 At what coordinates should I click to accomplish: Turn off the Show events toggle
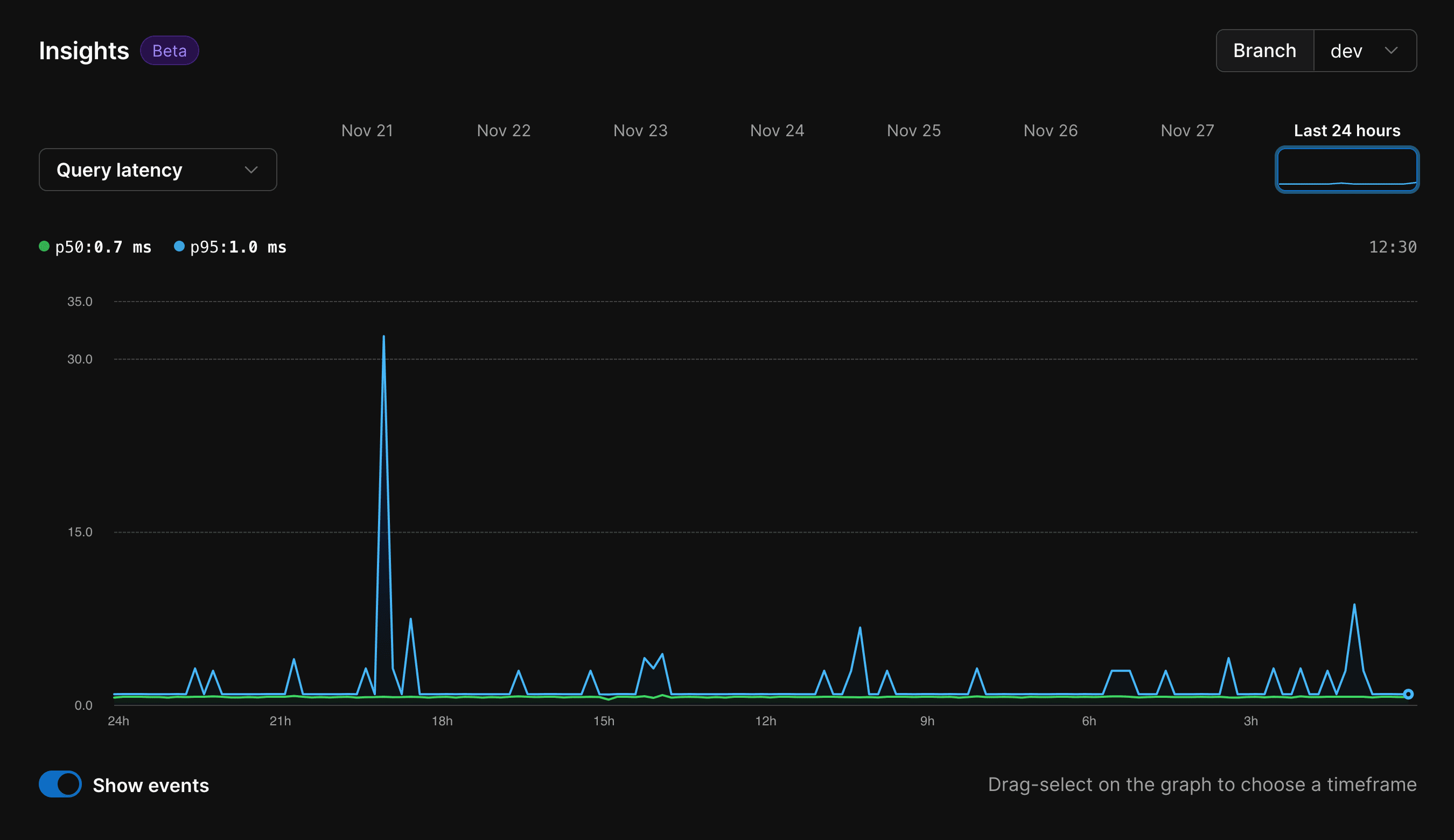60,784
